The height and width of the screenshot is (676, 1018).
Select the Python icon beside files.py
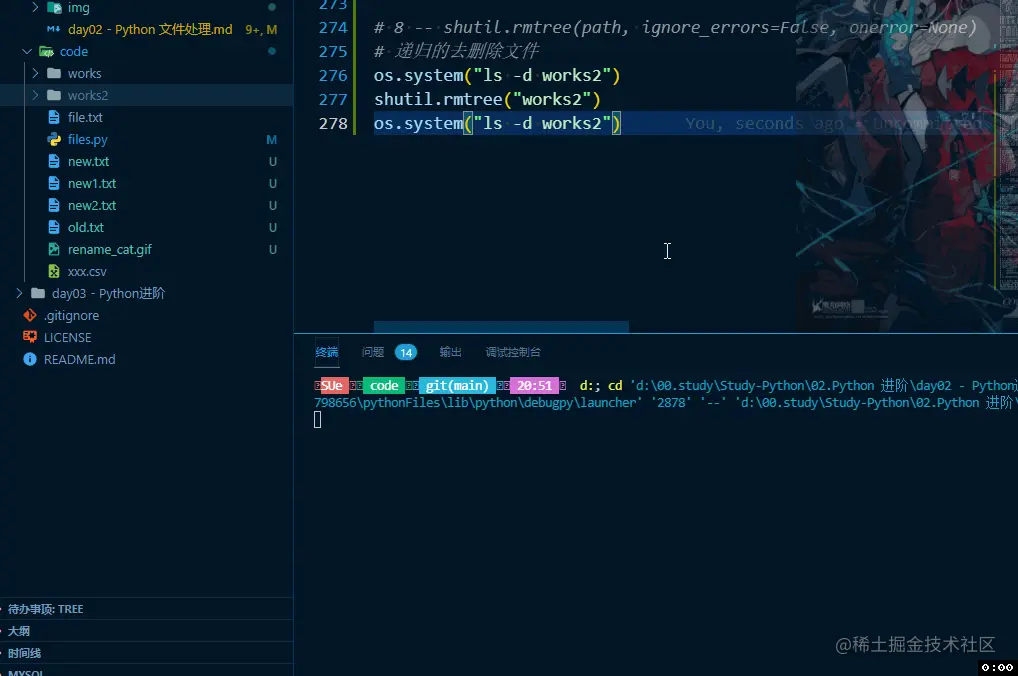(x=53, y=139)
